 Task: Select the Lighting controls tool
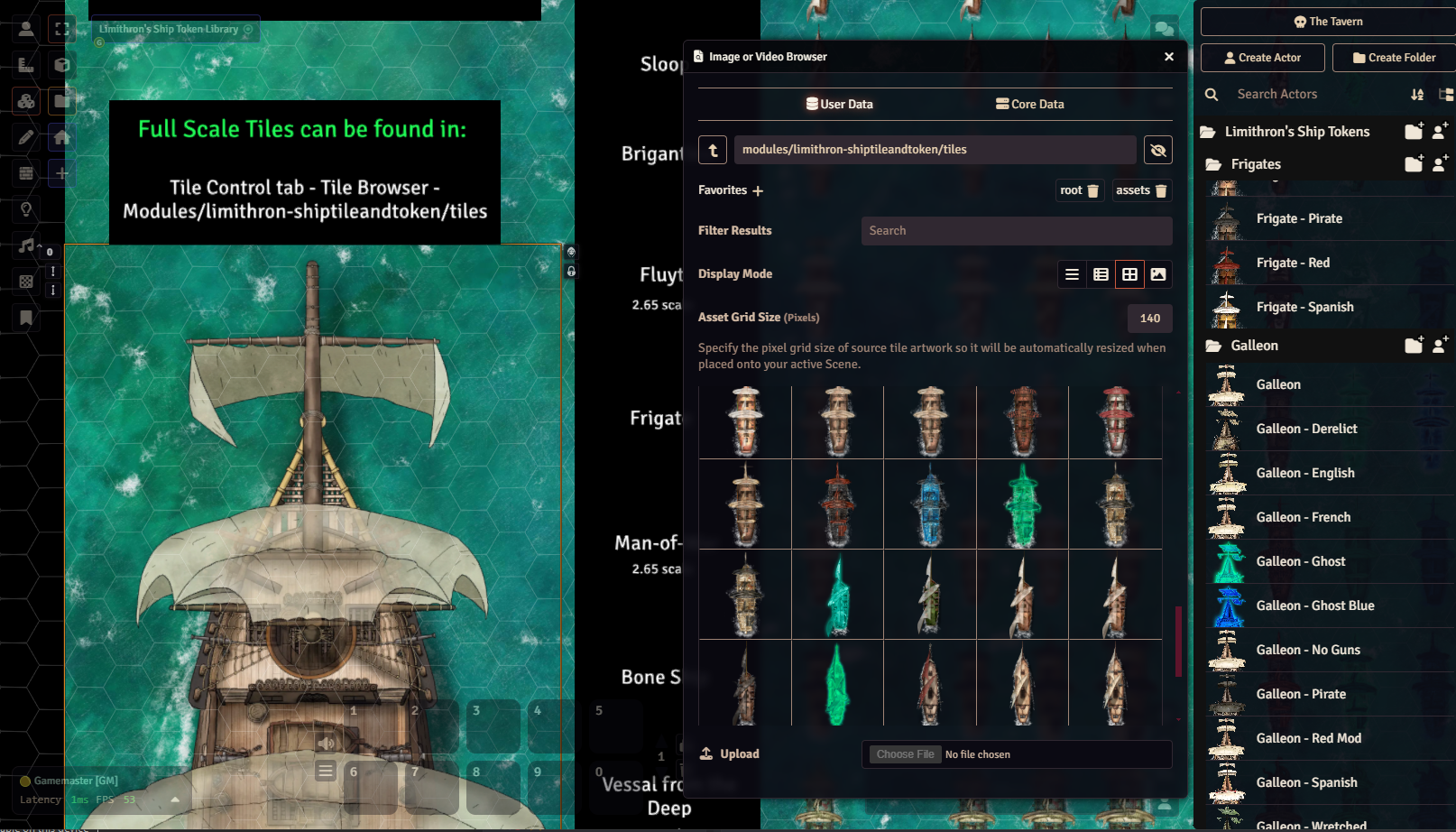pos(26,209)
